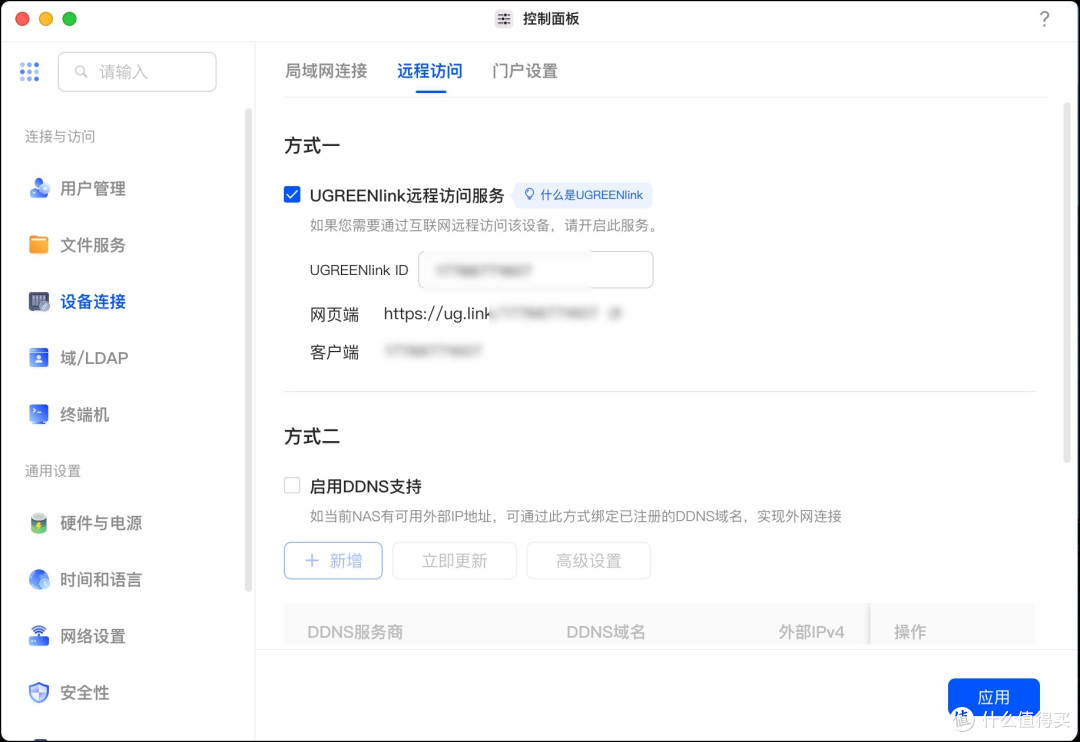Click the Hardware & Power (硬件与电源) icon
This screenshot has width=1080, height=742.
tap(39, 523)
